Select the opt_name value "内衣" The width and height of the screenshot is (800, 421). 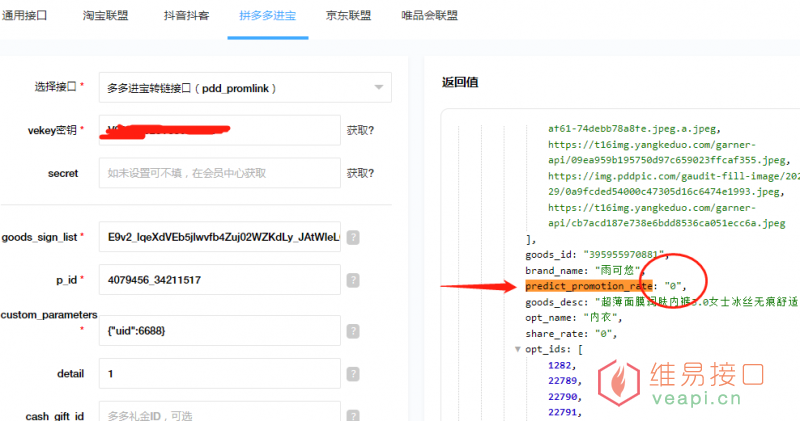600,318
